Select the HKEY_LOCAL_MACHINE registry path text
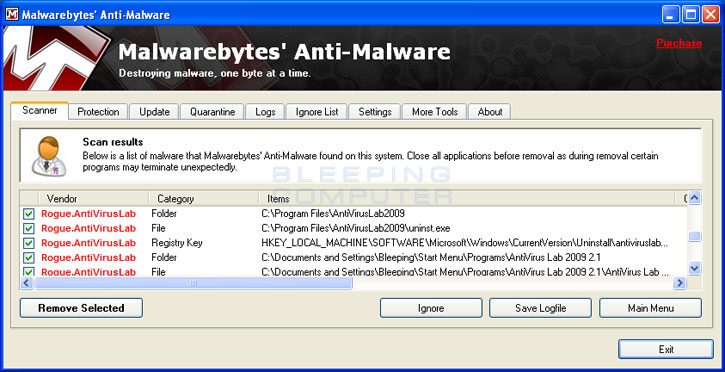 coord(465,243)
